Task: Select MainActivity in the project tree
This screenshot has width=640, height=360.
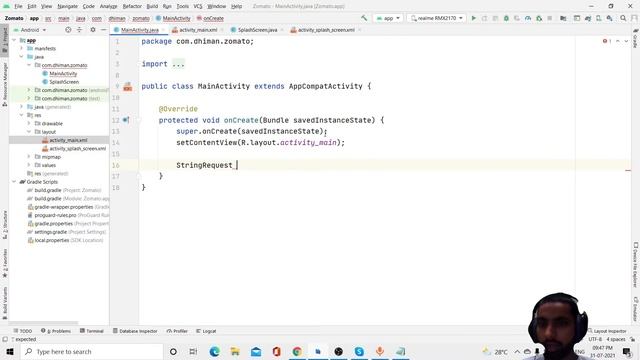Action: pos(63,73)
